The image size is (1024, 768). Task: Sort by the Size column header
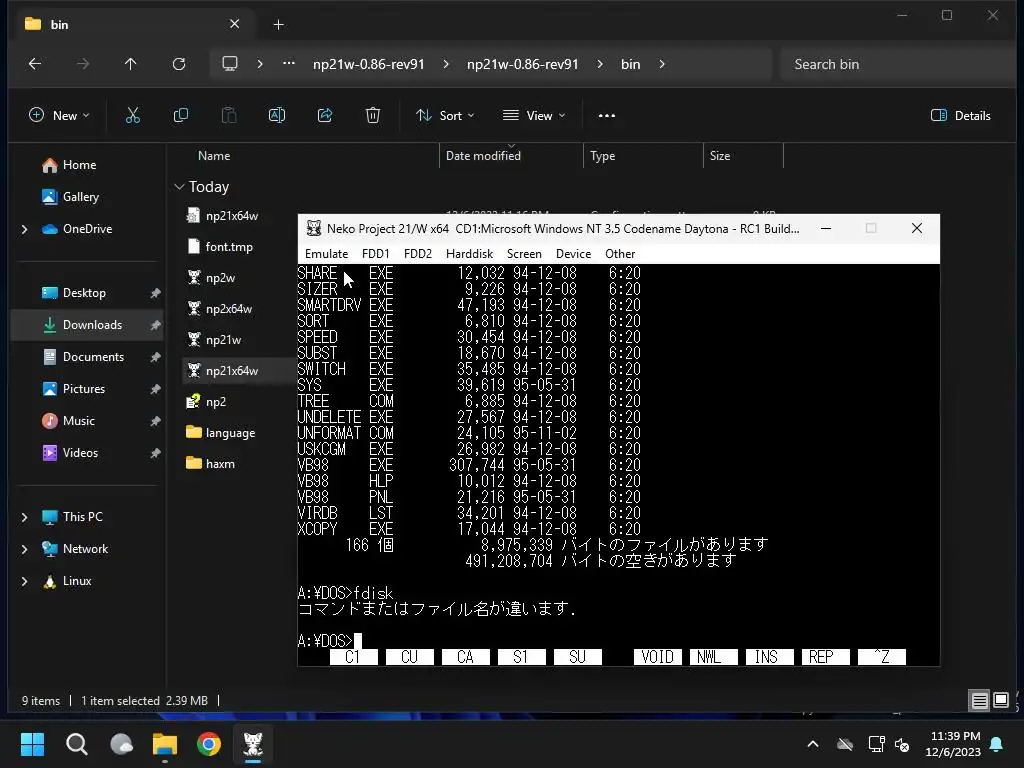(x=720, y=156)
